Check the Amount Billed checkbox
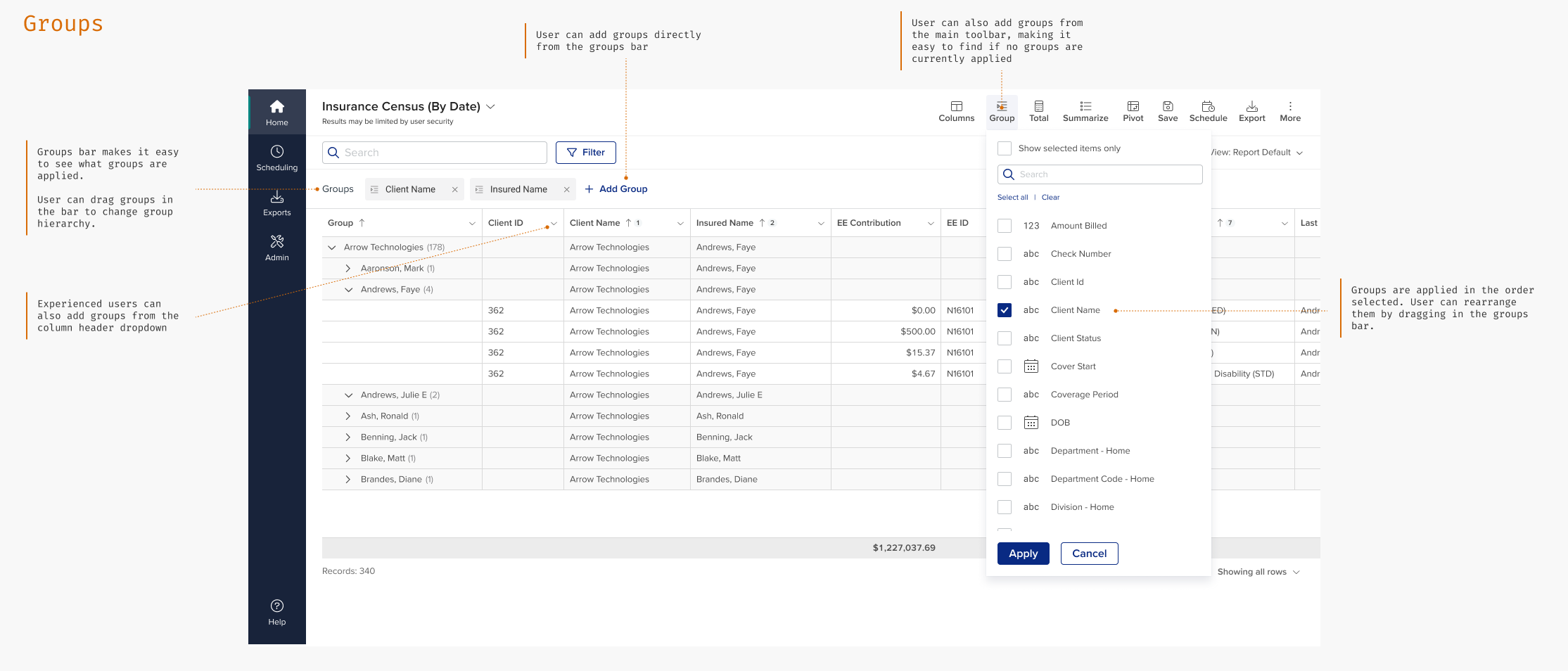The width and height of the screenshot is (1568, 671). tap(1005, 226)
